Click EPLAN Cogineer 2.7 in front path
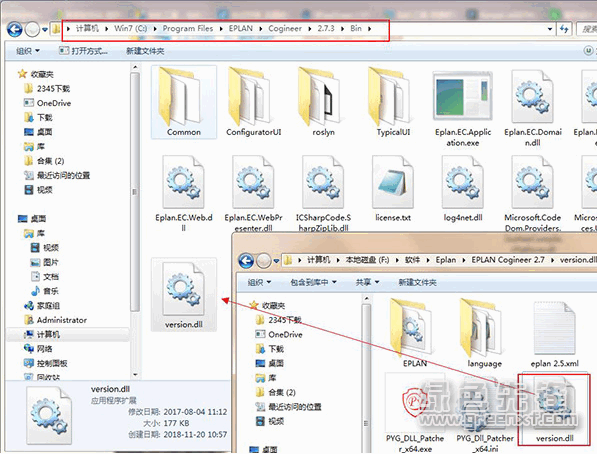 [508, 260]
